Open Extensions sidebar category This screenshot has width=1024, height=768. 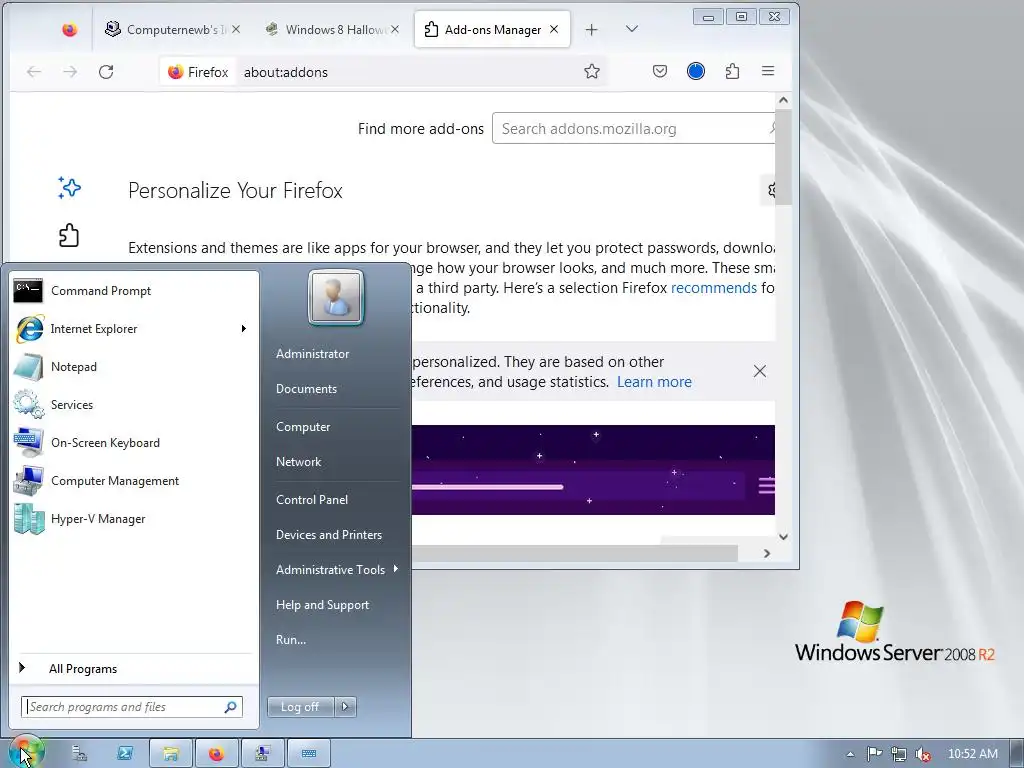click(x=69, y=235)
